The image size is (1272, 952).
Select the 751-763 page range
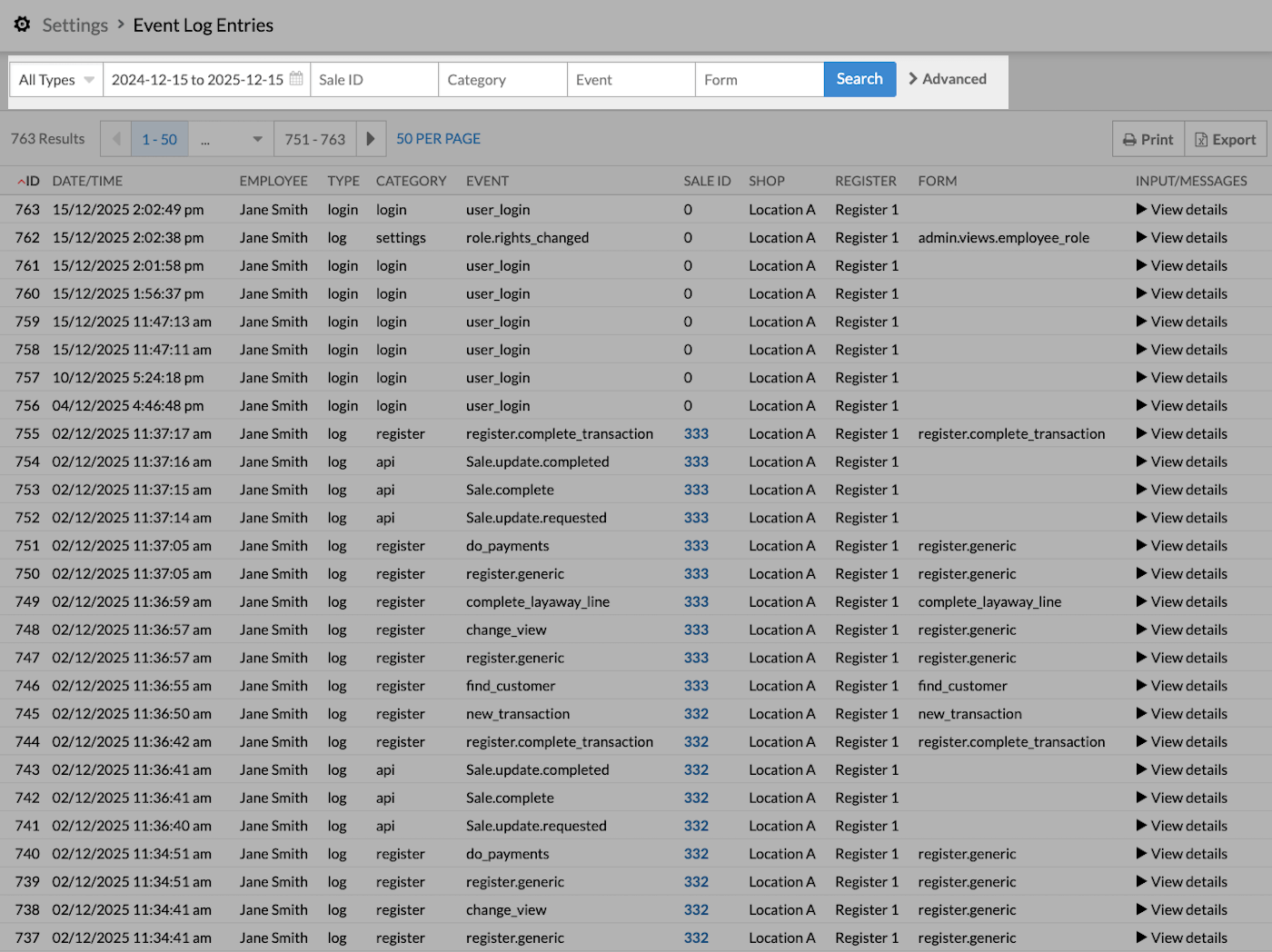[314, 138]
